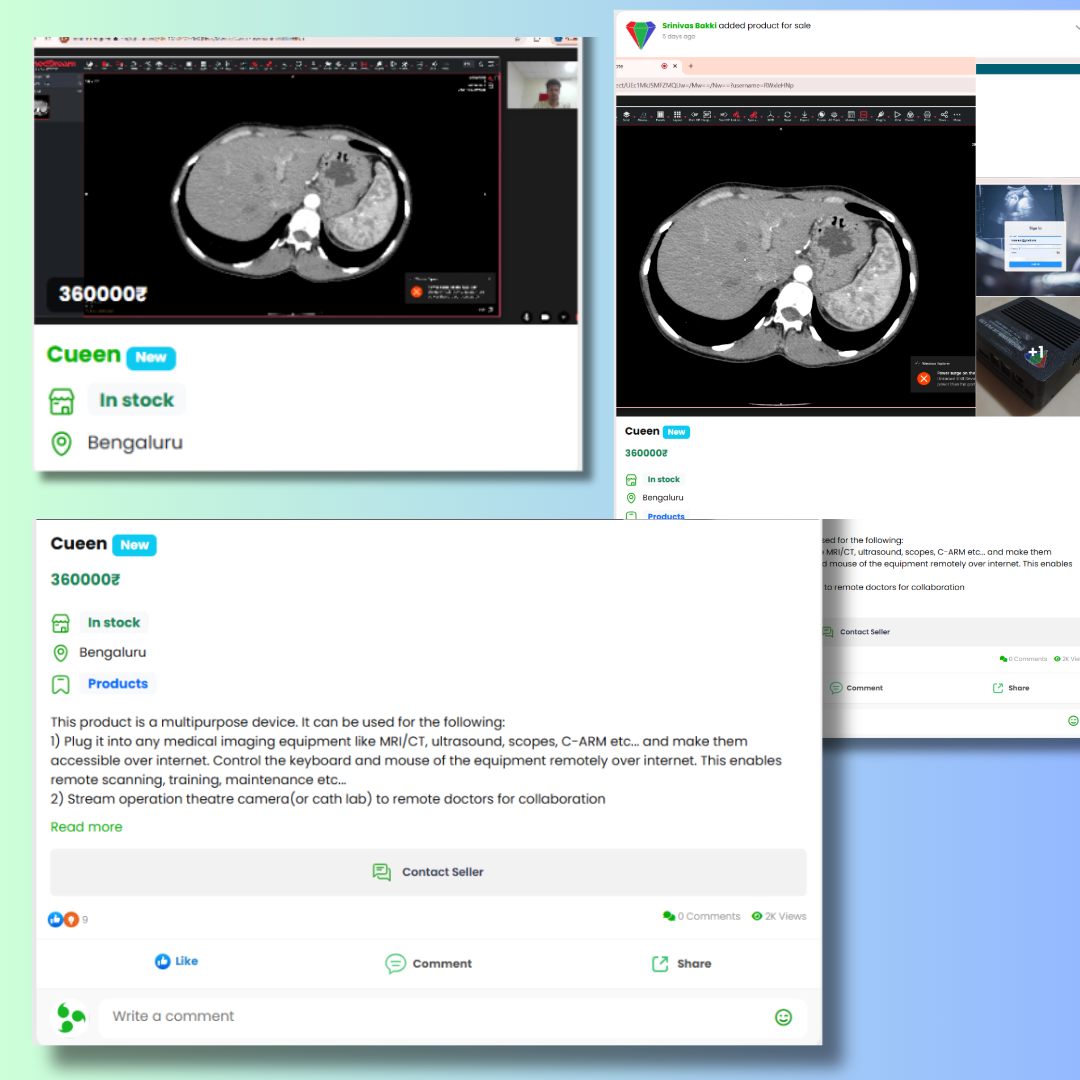This screenshot has width=1080, height=1080.
Task: Open the CT scan image in the large Cueen card
Action: pyautogui.click(x=306, y=180)
